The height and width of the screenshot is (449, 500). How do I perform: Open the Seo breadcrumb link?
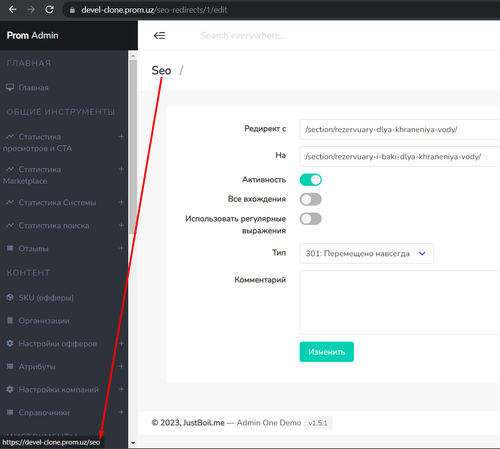click(161, 70)
